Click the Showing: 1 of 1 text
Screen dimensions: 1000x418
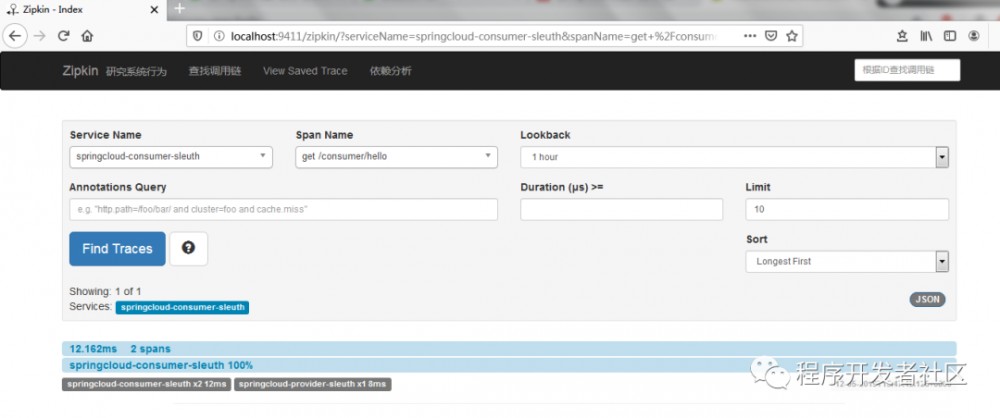pos(105,292)
